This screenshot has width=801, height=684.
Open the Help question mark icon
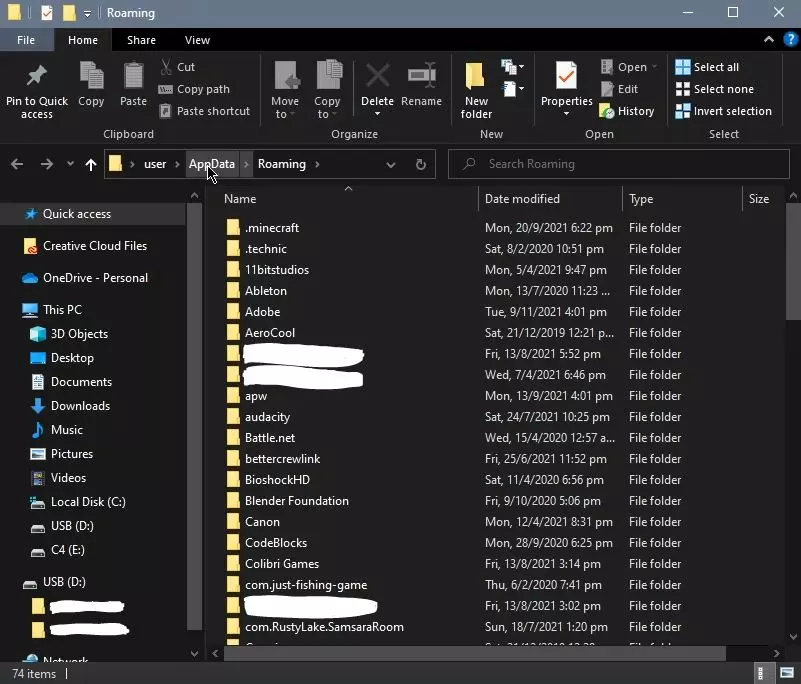pos(790,39)
